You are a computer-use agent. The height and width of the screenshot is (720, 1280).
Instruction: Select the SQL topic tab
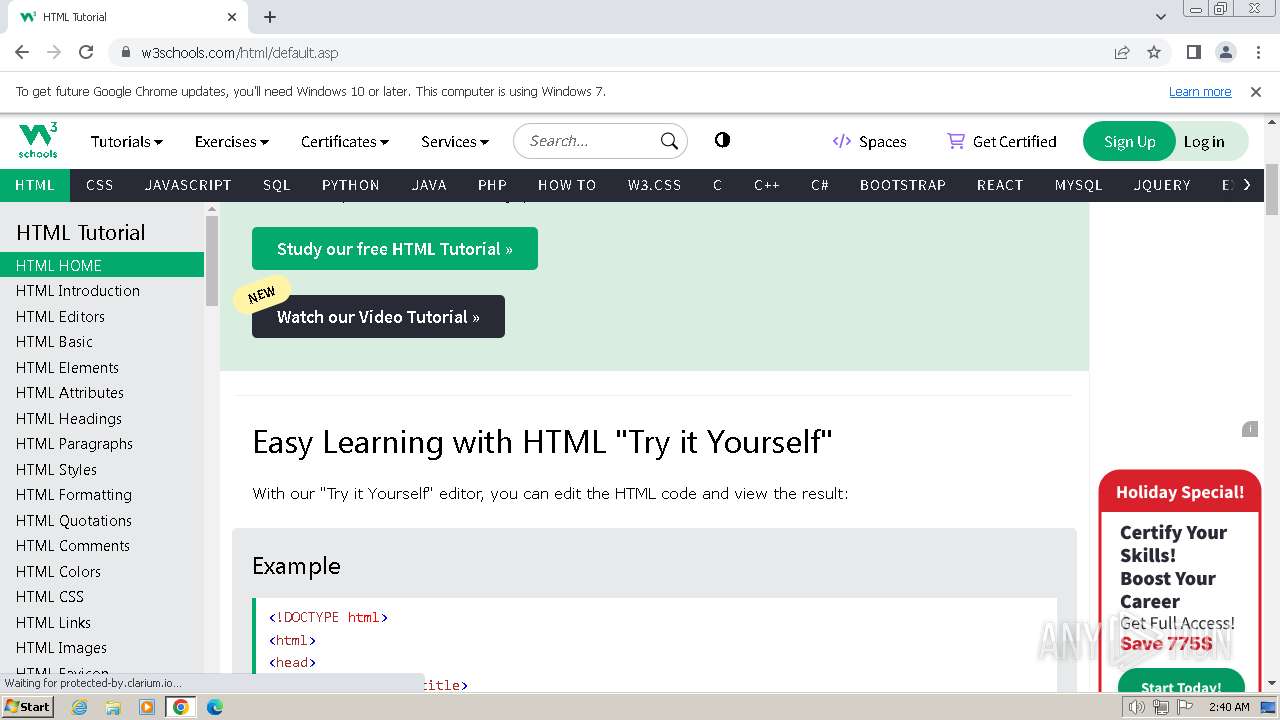pos(276,185)
